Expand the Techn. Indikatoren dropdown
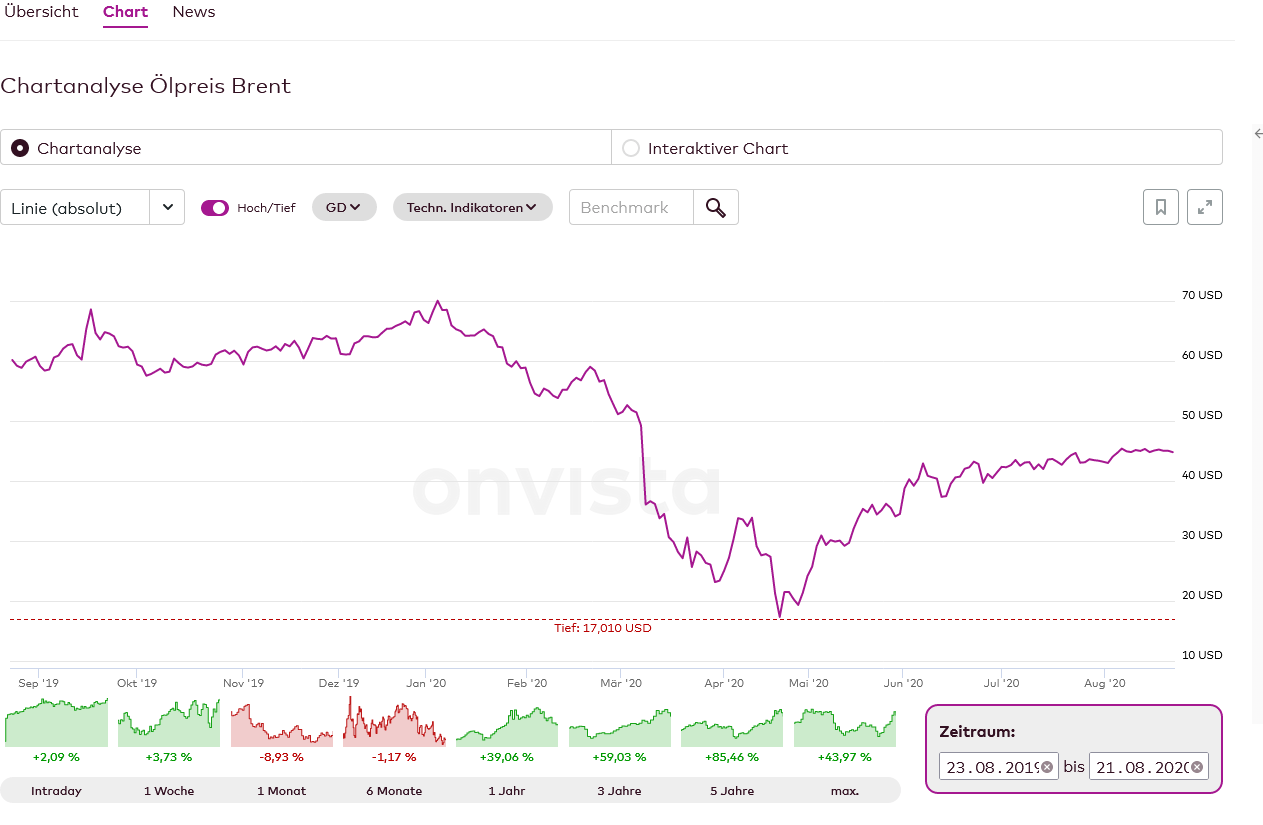The height and width of the screenshot is (825, 1263). coord(472,207)
